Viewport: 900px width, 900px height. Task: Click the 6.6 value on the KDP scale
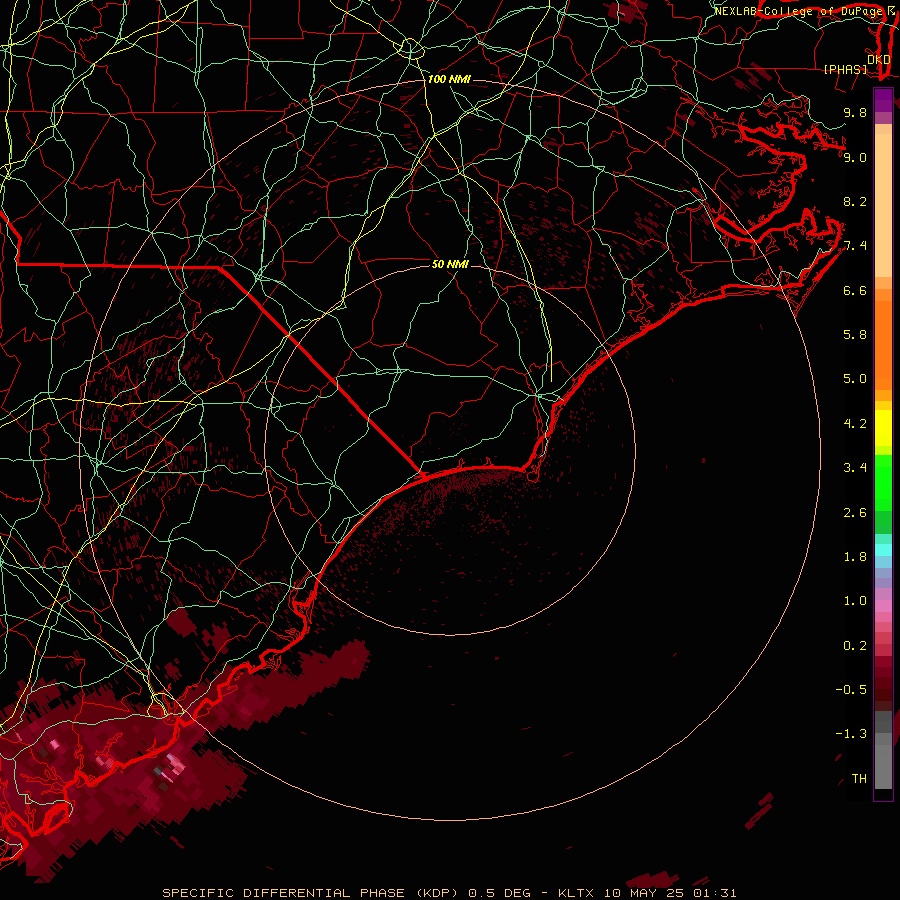(855, 290)
